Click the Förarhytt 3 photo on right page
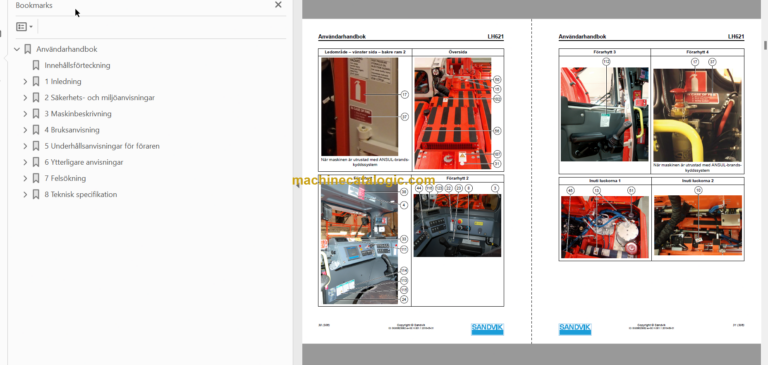This screenshot has height=365, width=768. (604, 114)
